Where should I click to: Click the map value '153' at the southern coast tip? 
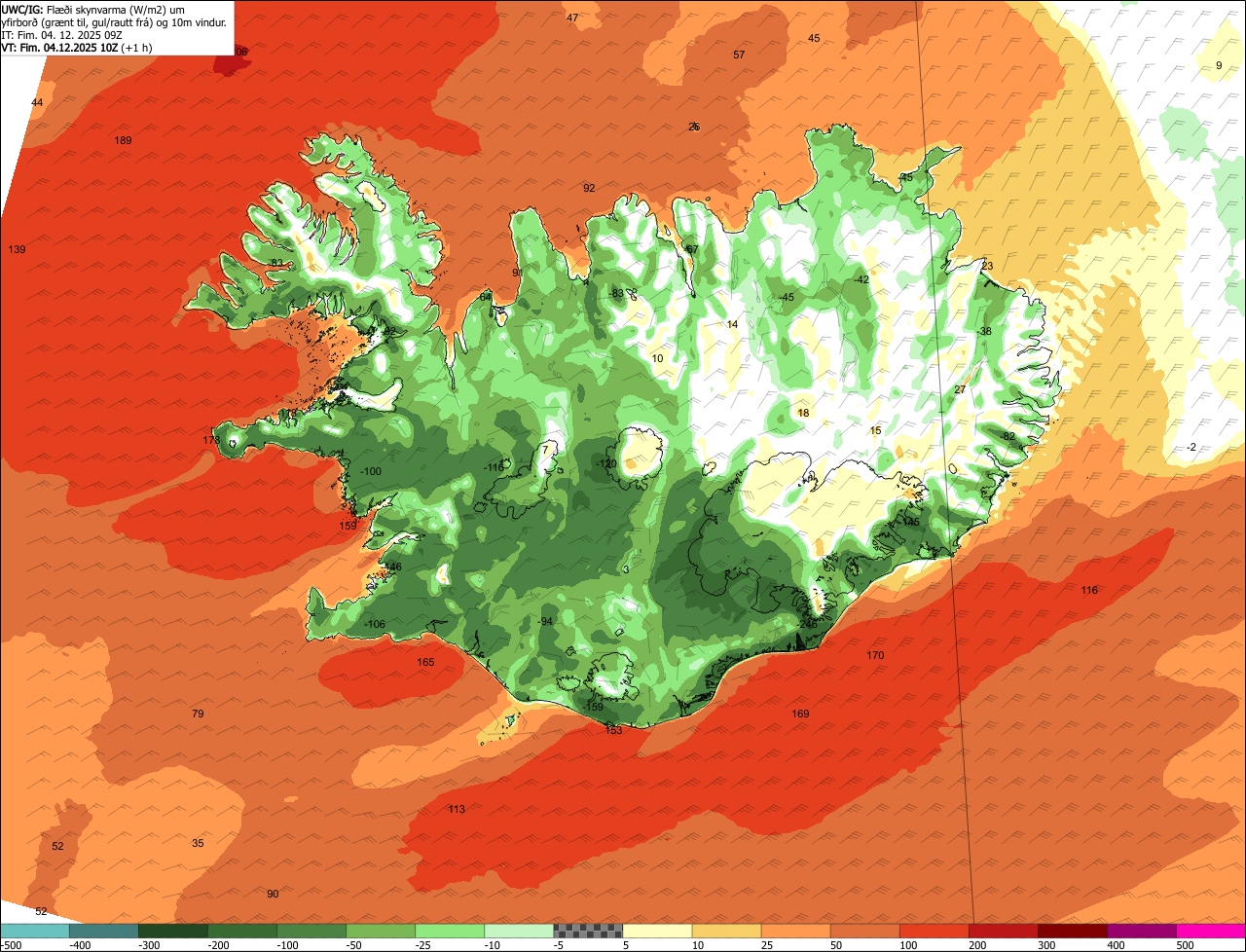click(x=613, y=731)
